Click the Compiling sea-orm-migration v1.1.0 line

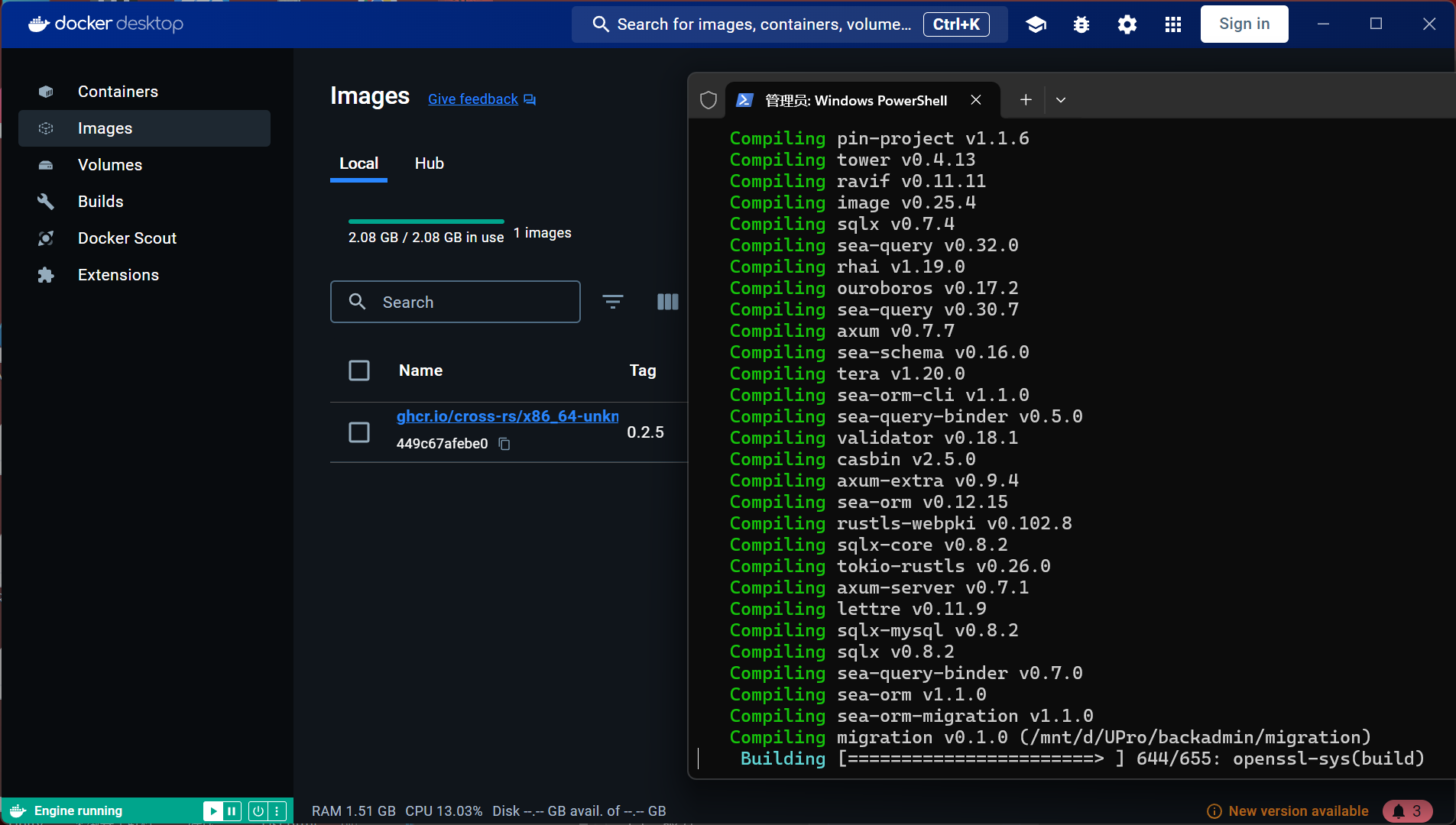click(911, 716)
